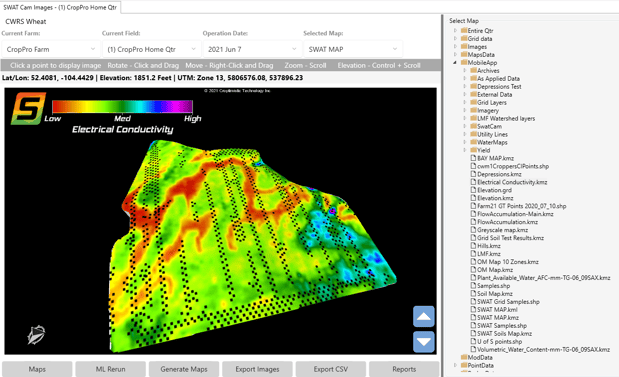Select the Electrical Conductivity.kmz file
Screen dimensions: 619x377
click(512, 182)
